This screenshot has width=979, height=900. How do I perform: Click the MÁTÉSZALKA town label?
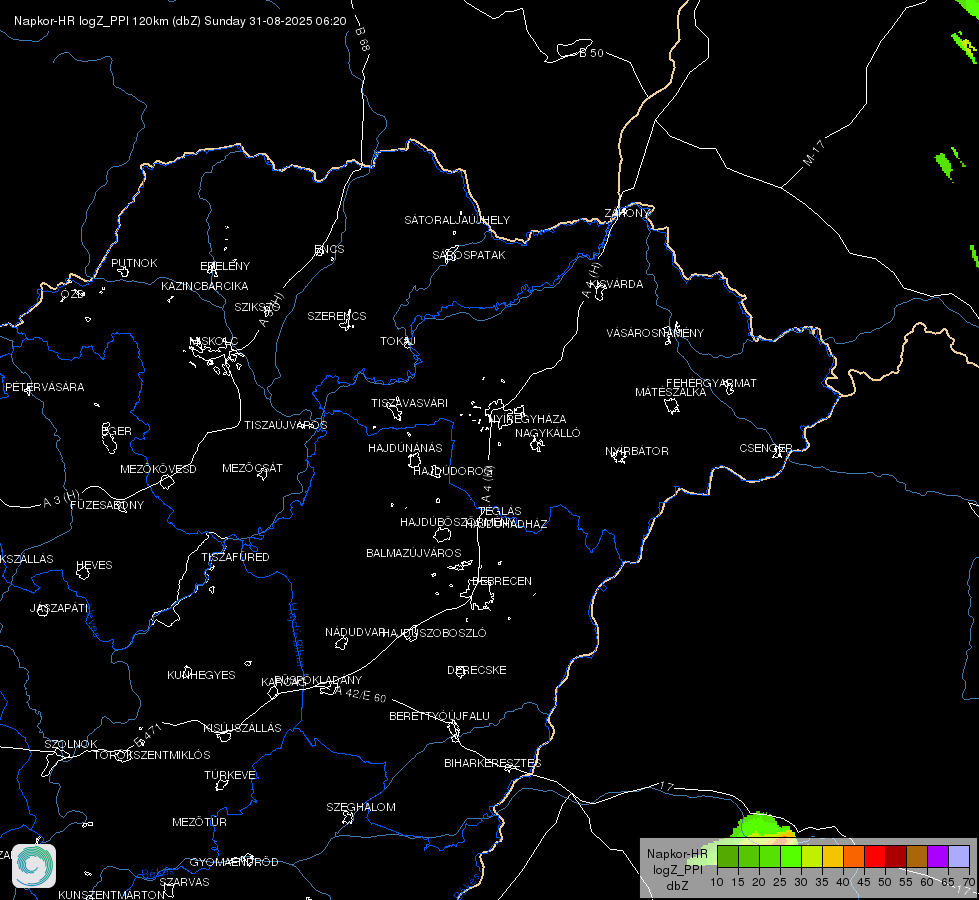(x=671, y=392)
